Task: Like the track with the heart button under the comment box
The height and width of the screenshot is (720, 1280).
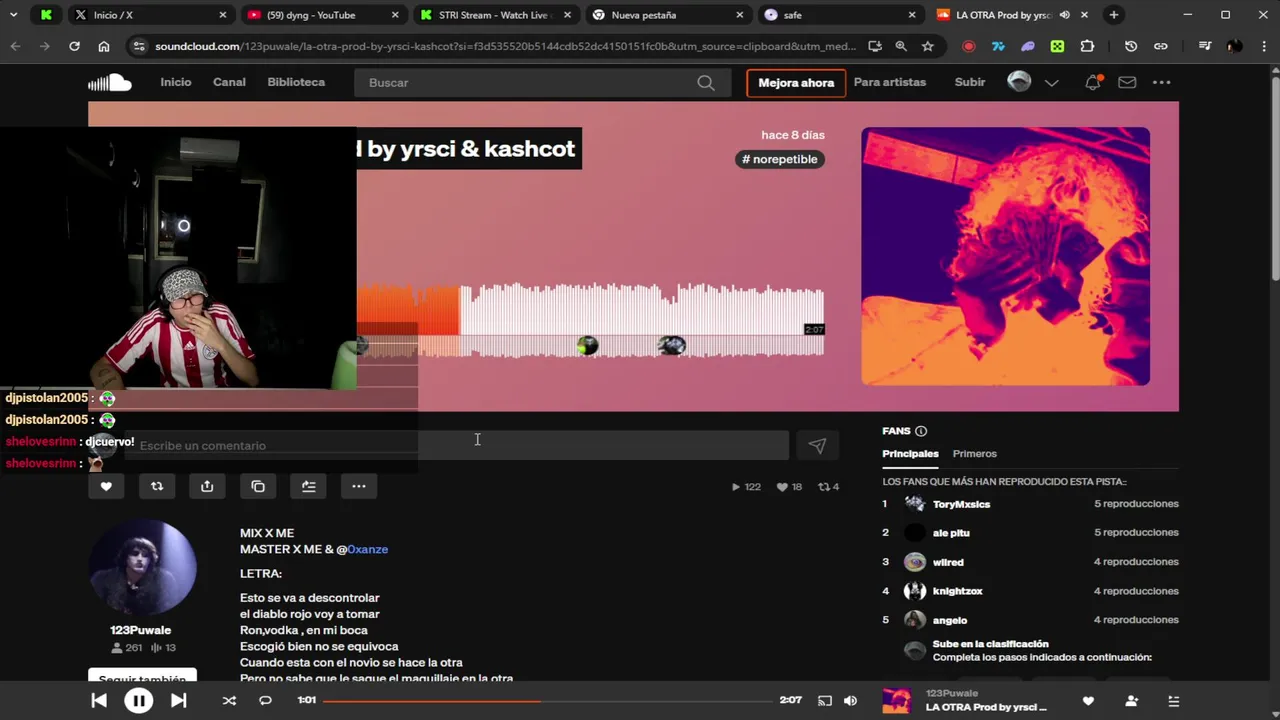Action: 106,486
